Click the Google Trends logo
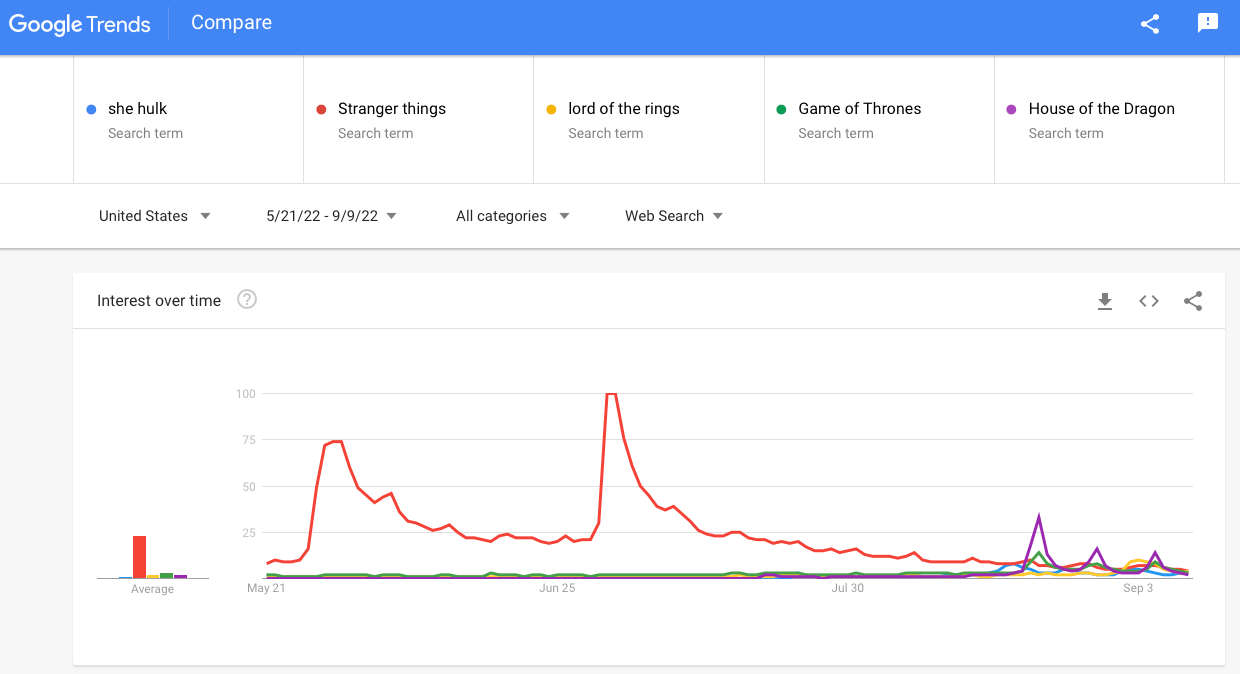Image resolution: width=1240 pixels, height=674 pixels. (80, 23)
